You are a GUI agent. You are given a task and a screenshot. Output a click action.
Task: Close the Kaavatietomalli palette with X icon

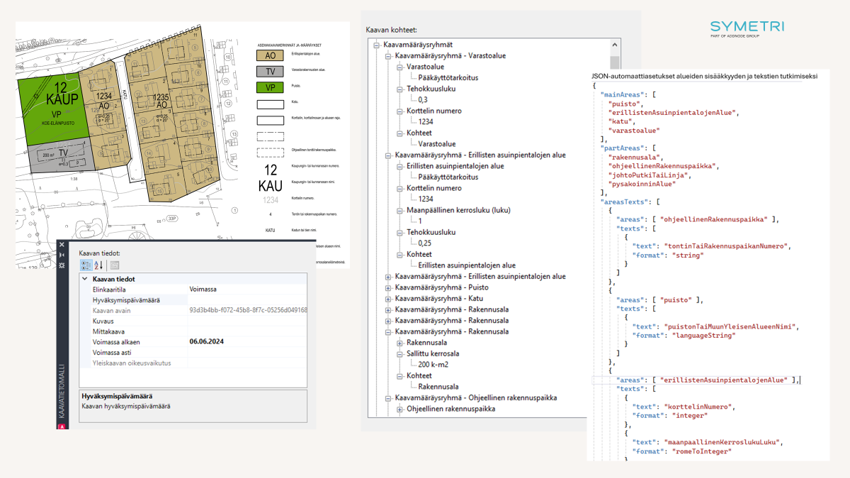click(62, 245)
